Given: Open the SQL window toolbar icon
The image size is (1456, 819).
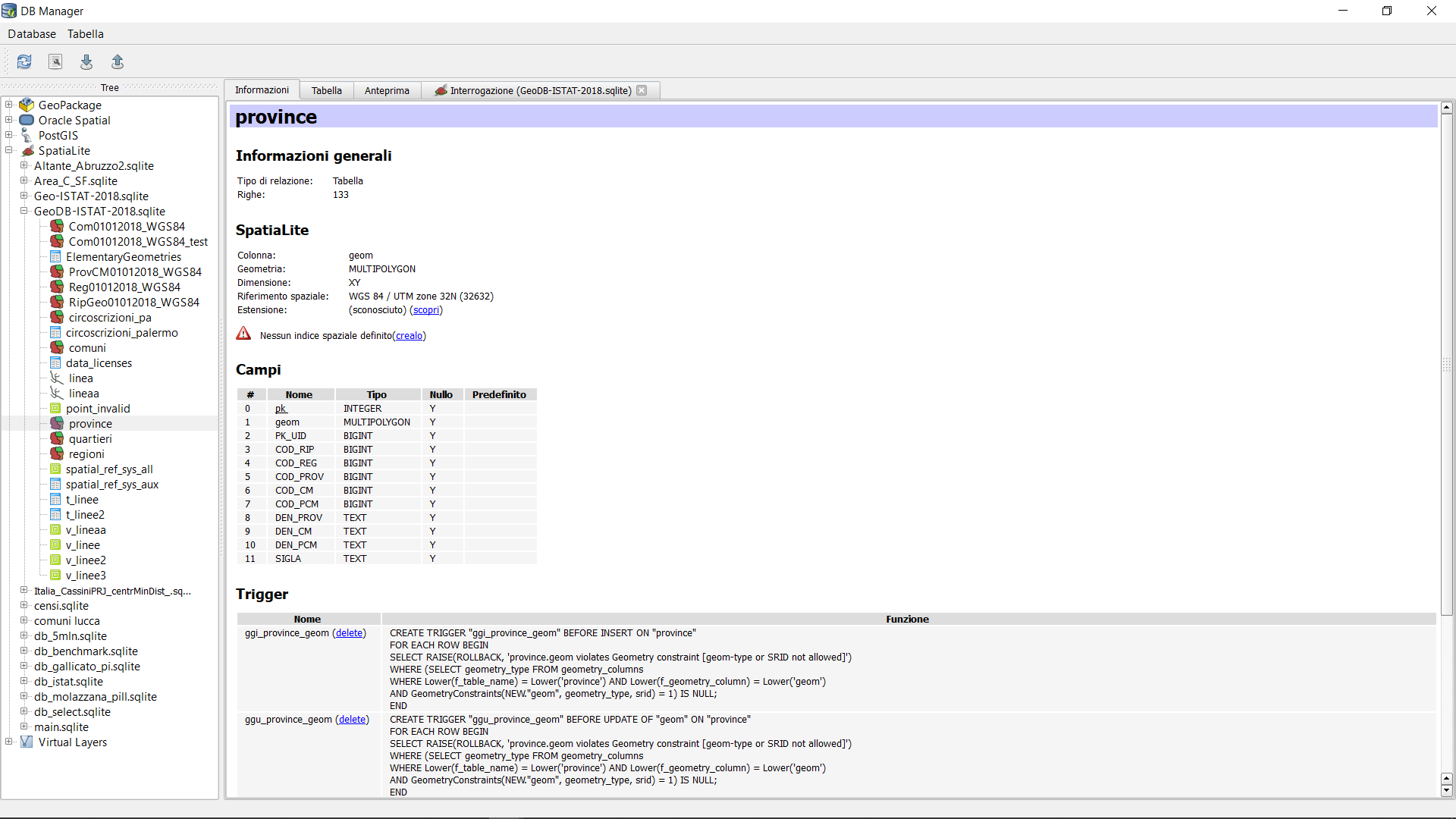Looking at the screenshot, I should (55, 61).
